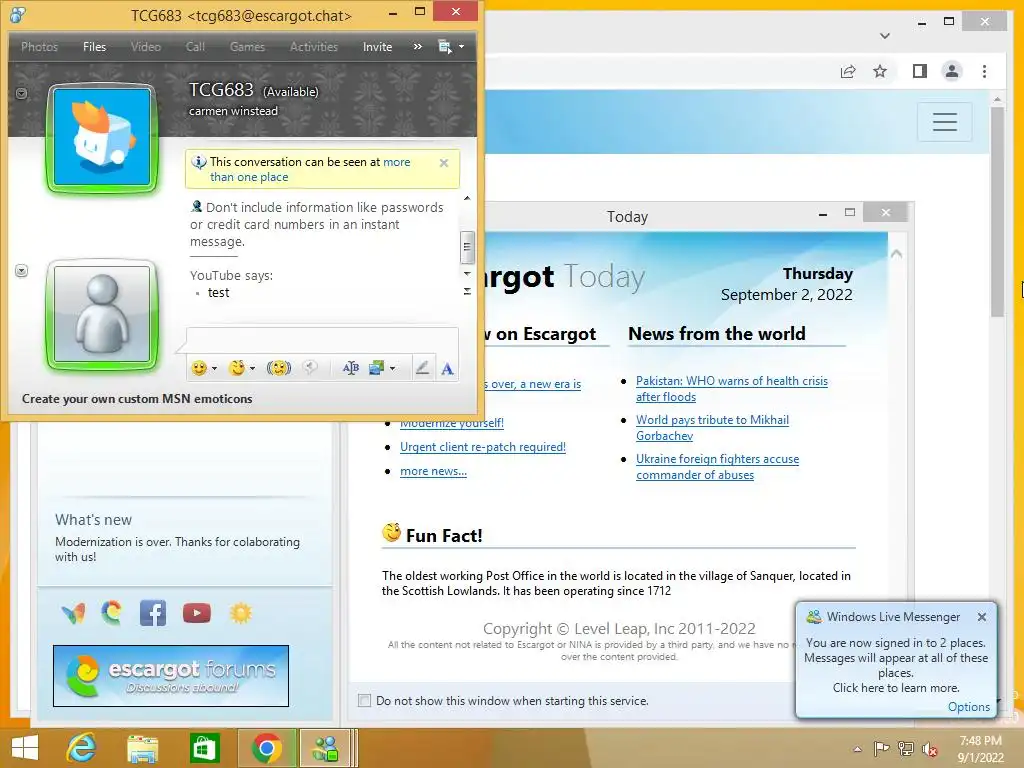Click Options in the Messenger notification
This screenshot has width=1024, height=768.
click(968, 707)
